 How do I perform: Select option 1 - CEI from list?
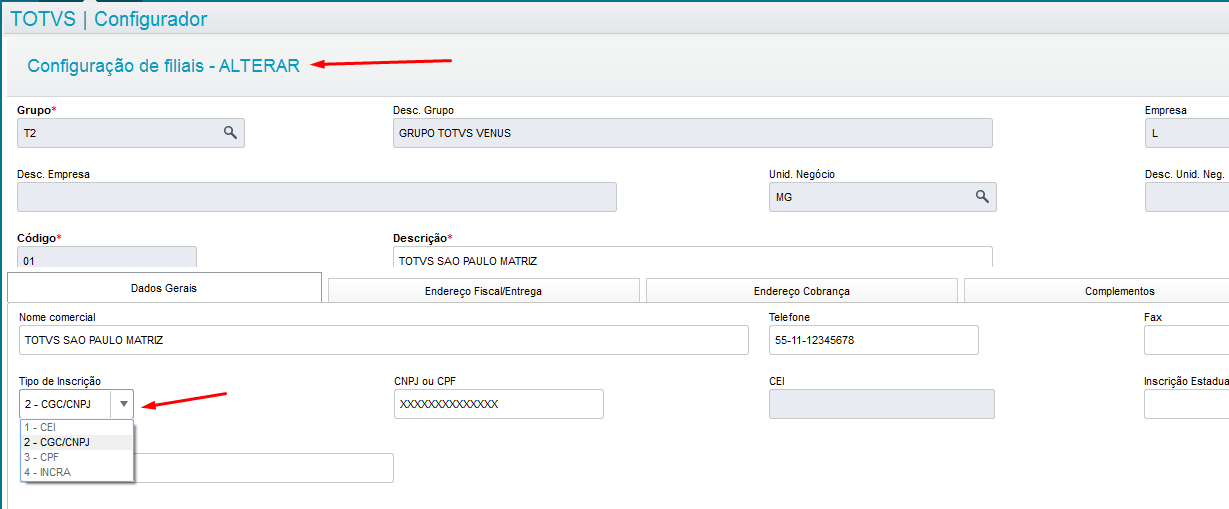(x=77, y=427)
